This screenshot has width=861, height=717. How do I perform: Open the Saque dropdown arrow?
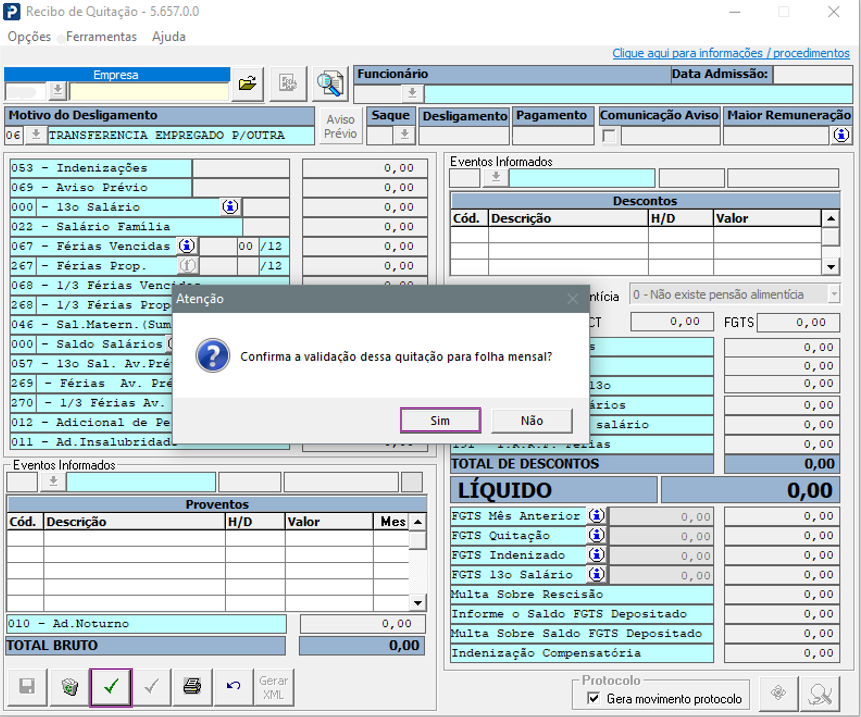tap(404, 135)
